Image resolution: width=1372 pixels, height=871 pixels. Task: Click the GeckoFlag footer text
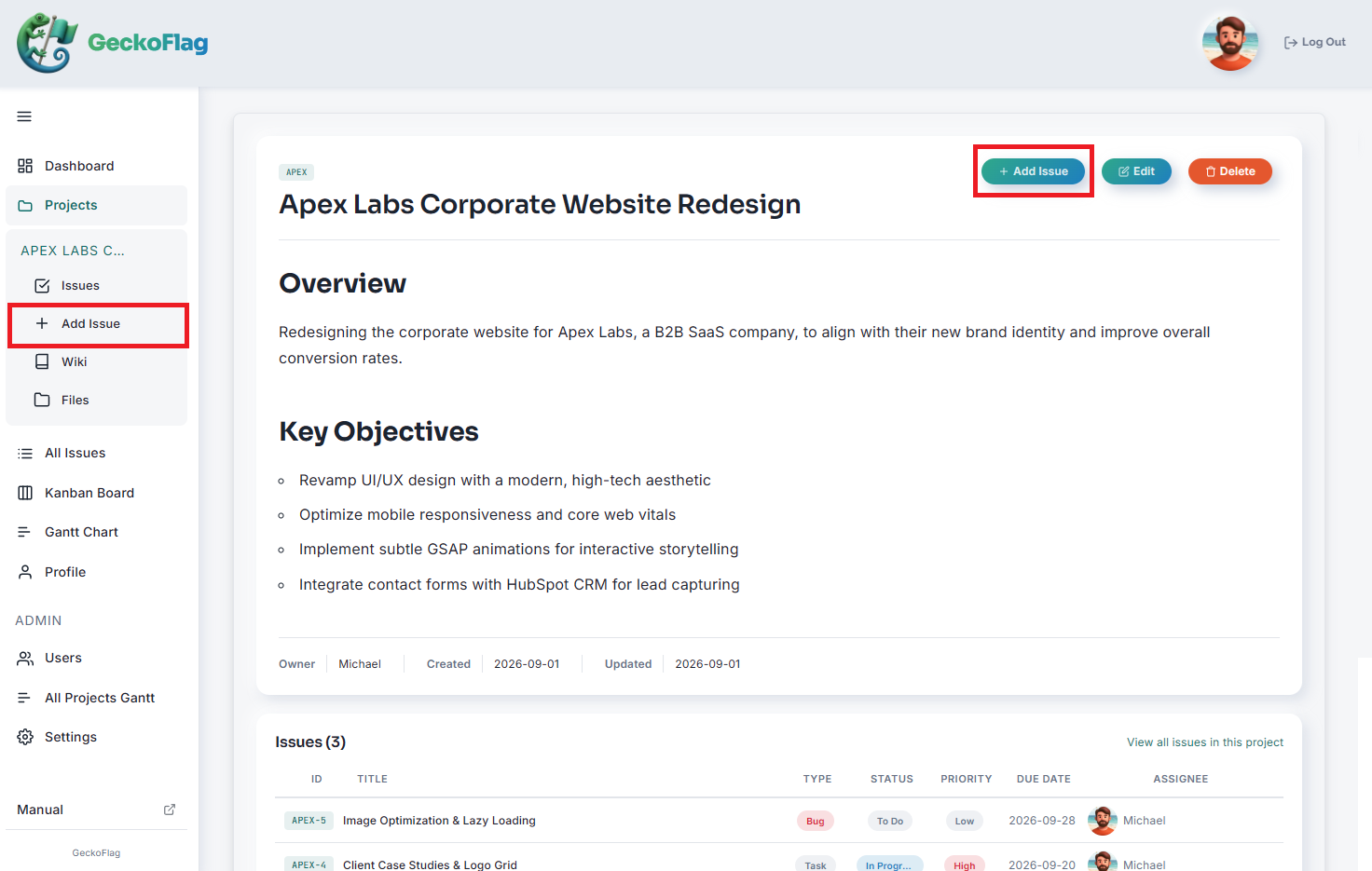point(96,852)
